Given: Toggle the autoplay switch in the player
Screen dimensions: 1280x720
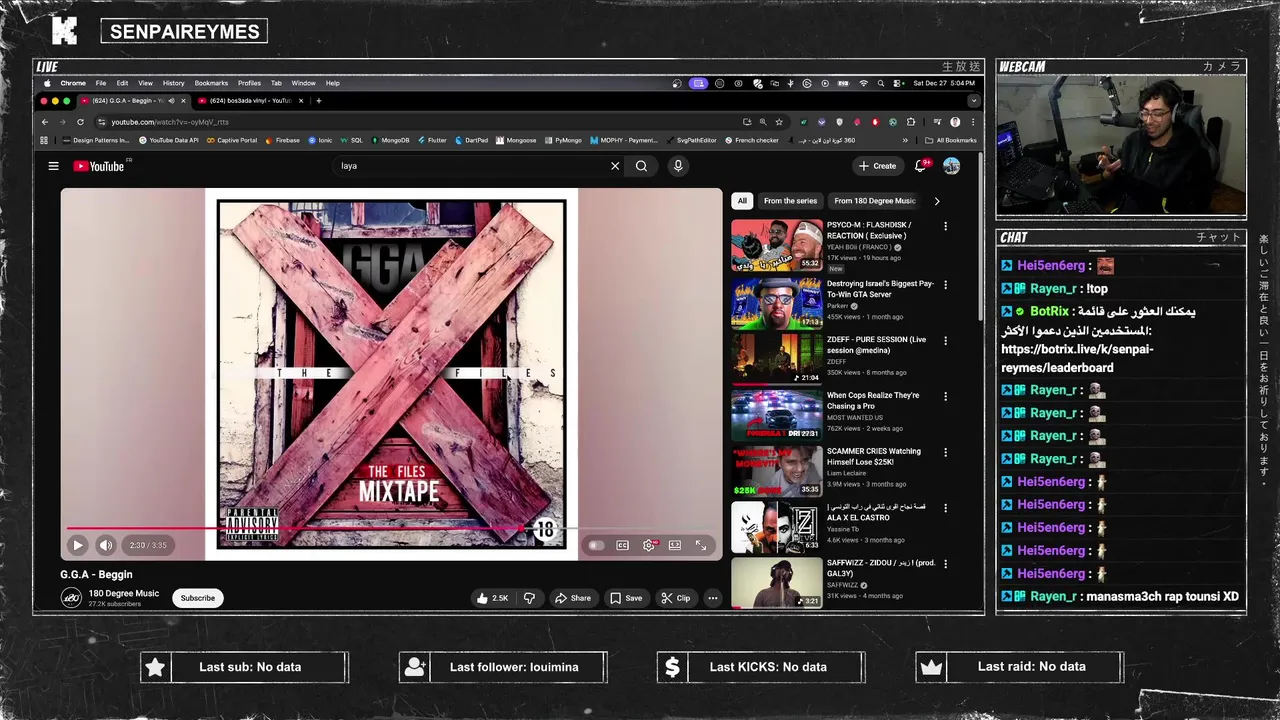Looking at the screenshot, I should coord(596,545).
